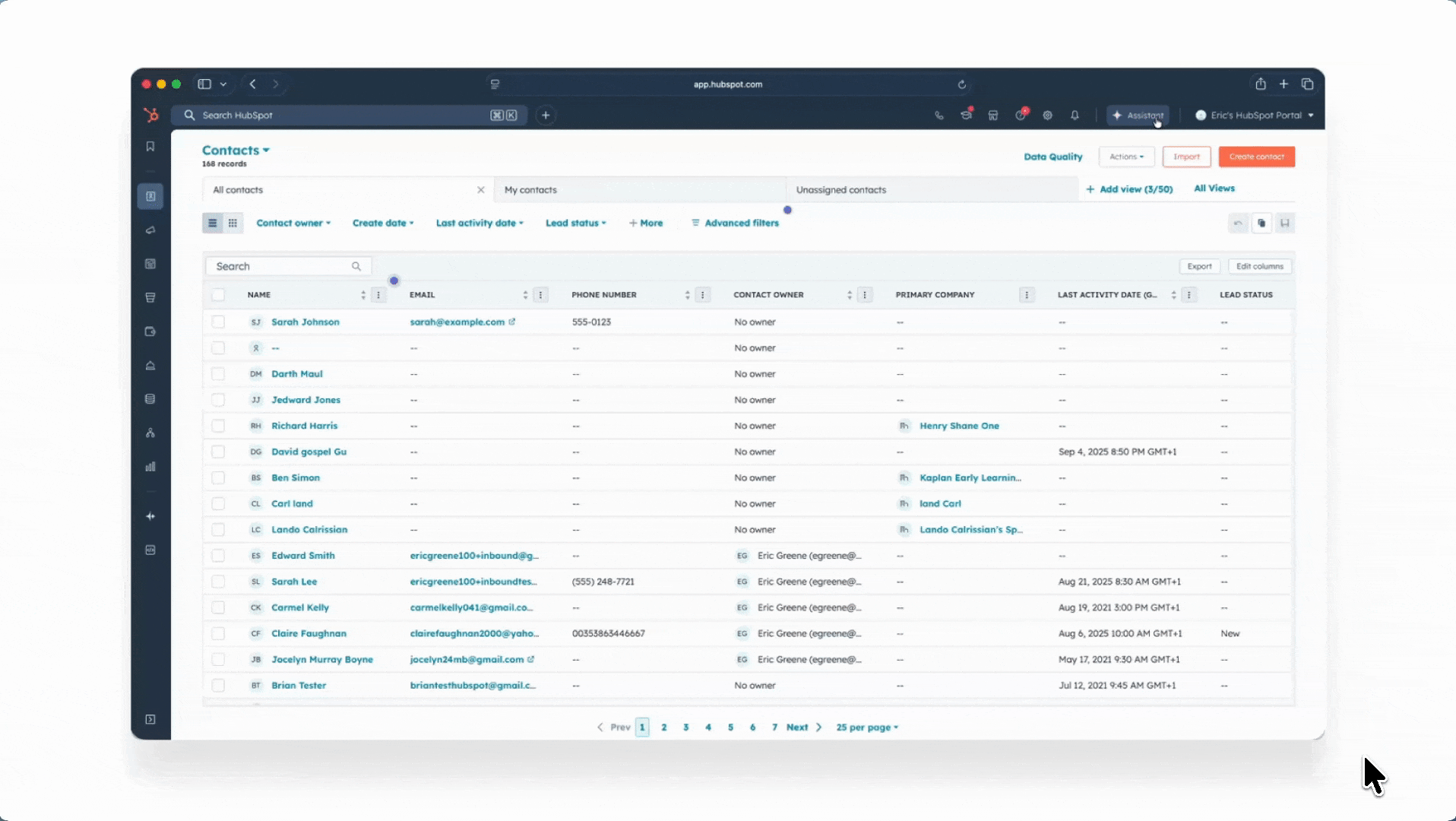Check the box for Richard Harris
The image size is (1456, 821).
218,426
